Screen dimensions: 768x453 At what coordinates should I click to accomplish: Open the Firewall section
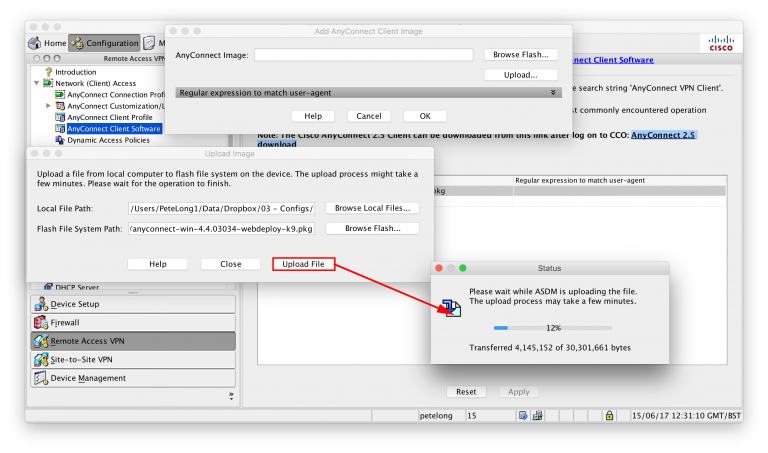[x=133, y=322]
